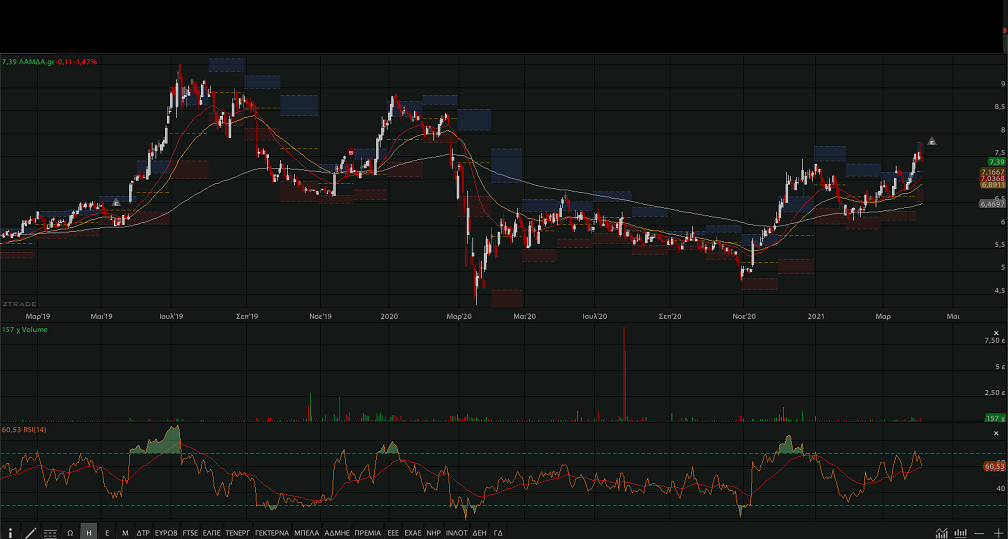Image resolution: width=1008 pixels, height=539 pixels.
Task: Open the ΕΥΡΩΒ symbol tab
Action: [166, 533]
